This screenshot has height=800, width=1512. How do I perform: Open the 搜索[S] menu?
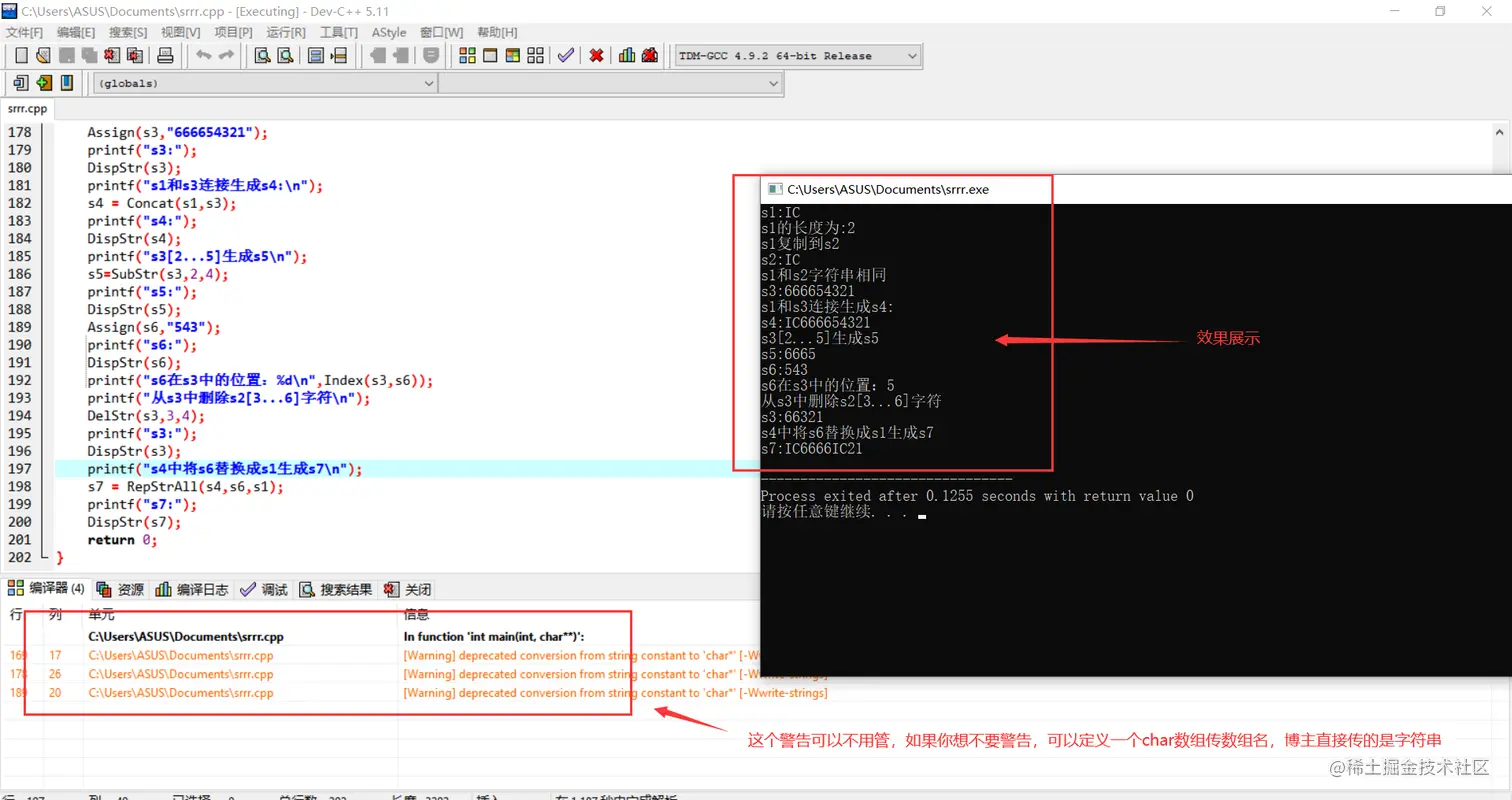[x=128, y=32]
